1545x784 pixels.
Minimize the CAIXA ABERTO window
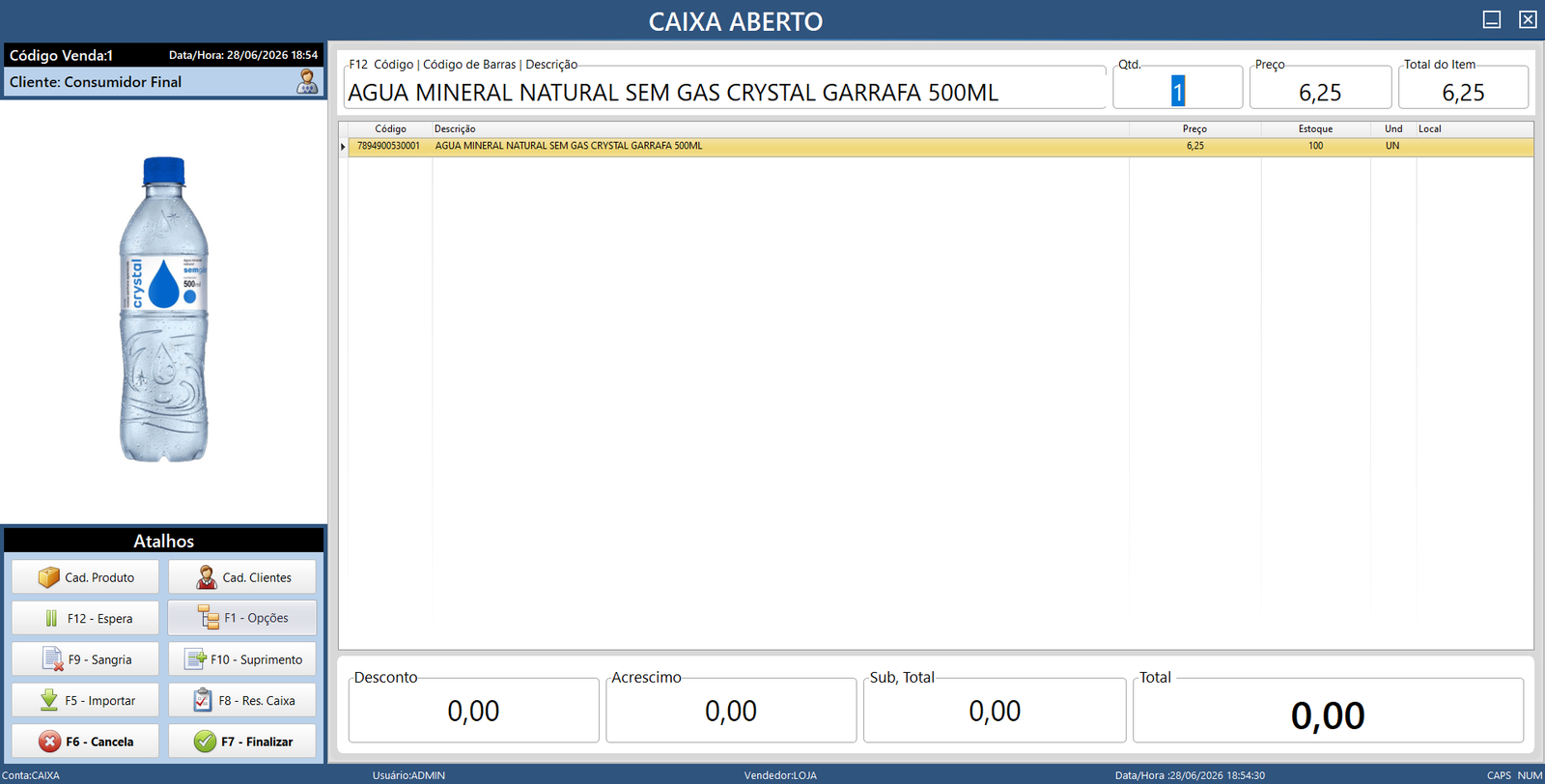click(x=1492, y=19)
